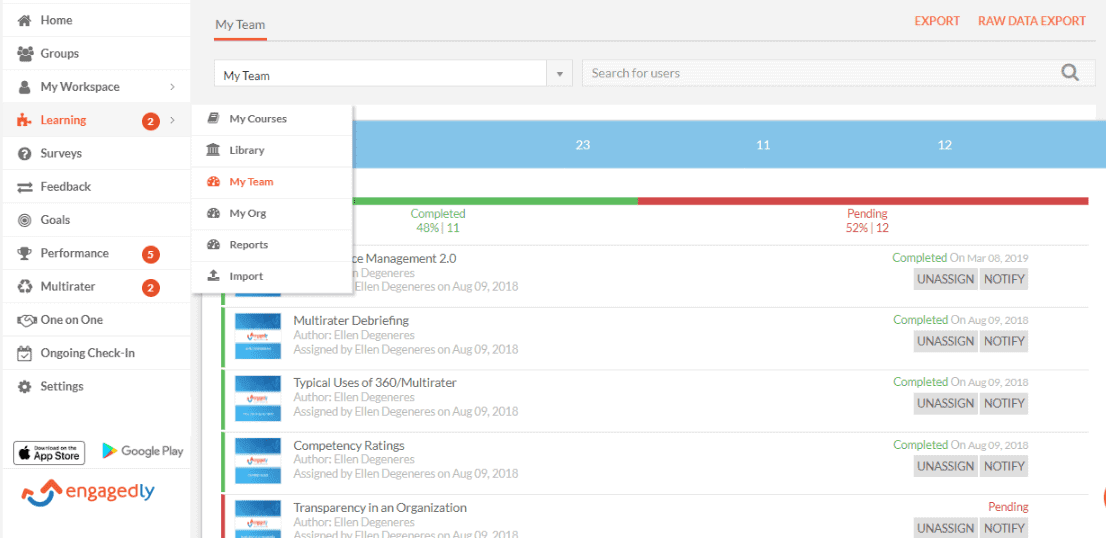Unassign the Competency Ratings course
This screenshot has height=538, width=1106.
946,466
